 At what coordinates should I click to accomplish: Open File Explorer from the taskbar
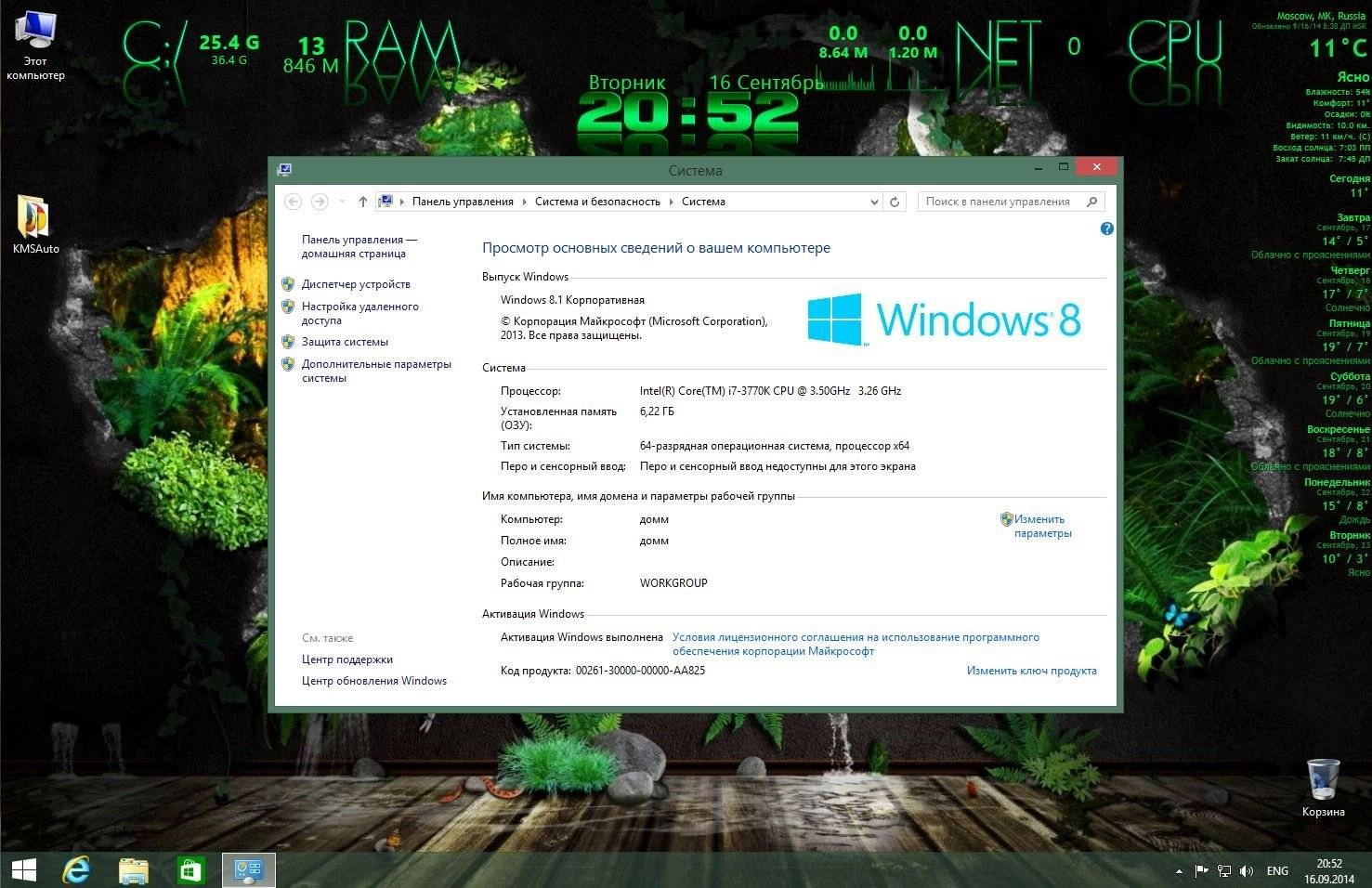pos(134,870)
